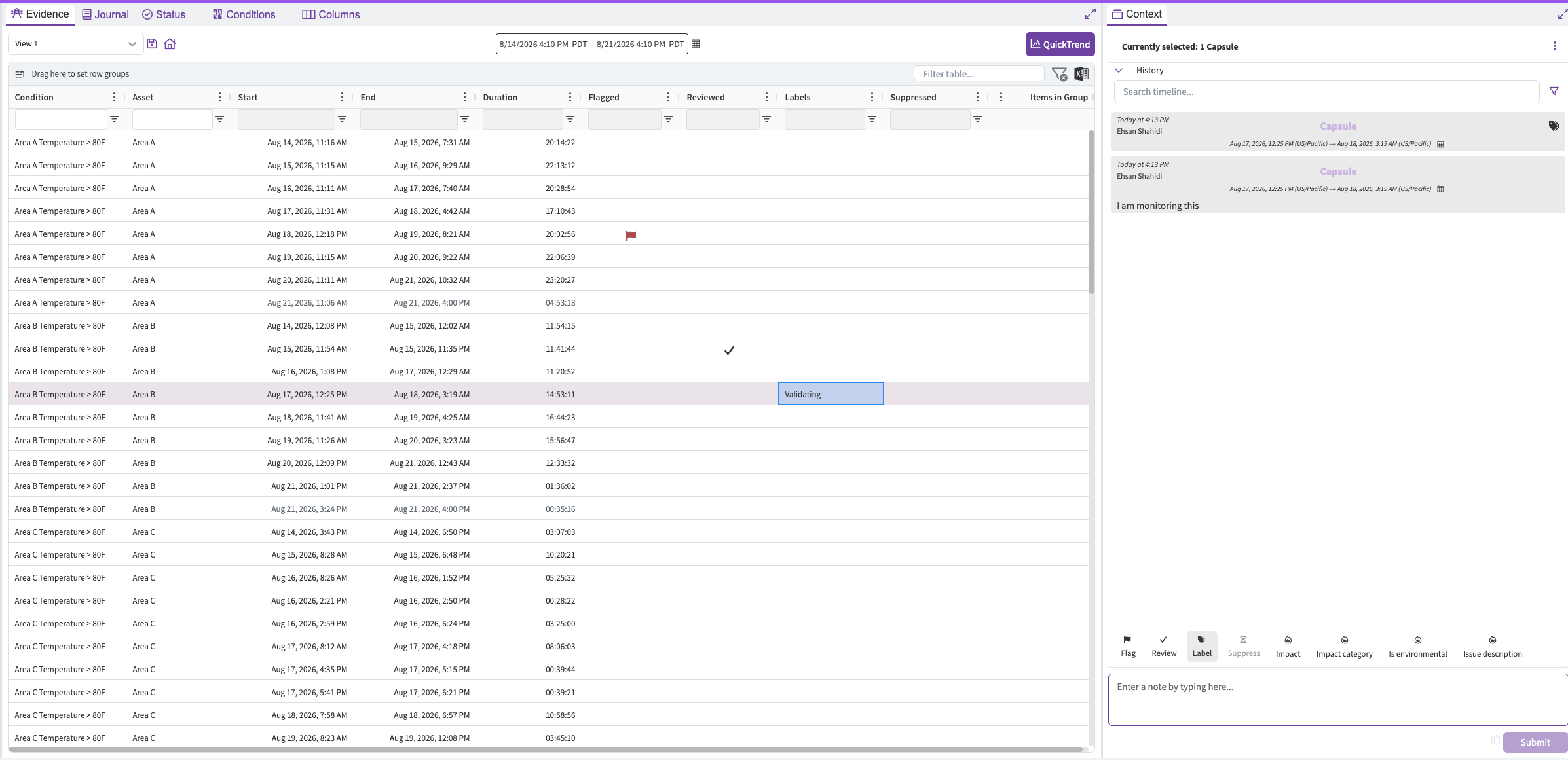This screenshot has width=1568, height=760.
Task: Set the Impact category property
Action: [x=1345, y=646]
